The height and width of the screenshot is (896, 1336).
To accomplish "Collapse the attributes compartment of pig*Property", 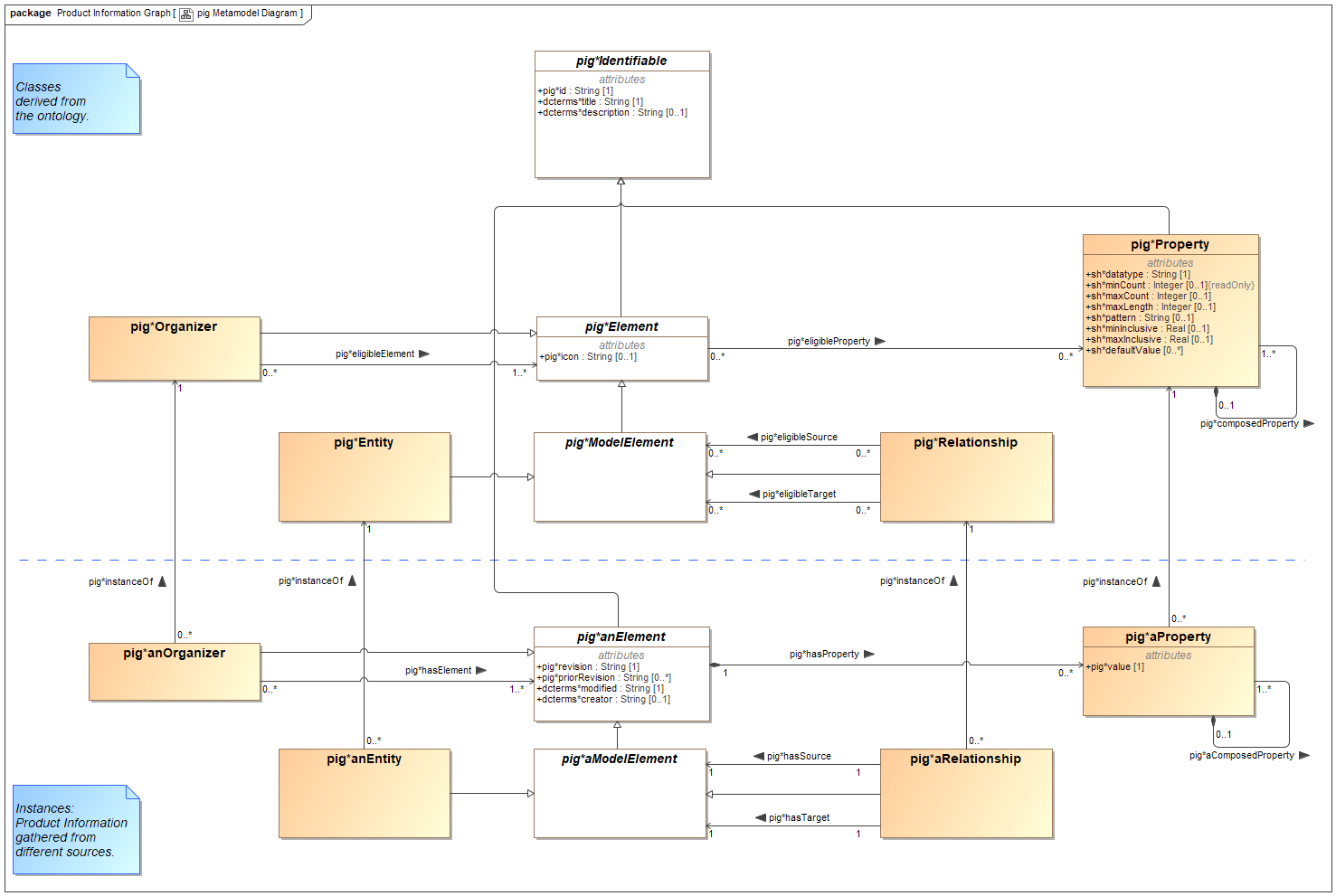I will click(1170, 262).
